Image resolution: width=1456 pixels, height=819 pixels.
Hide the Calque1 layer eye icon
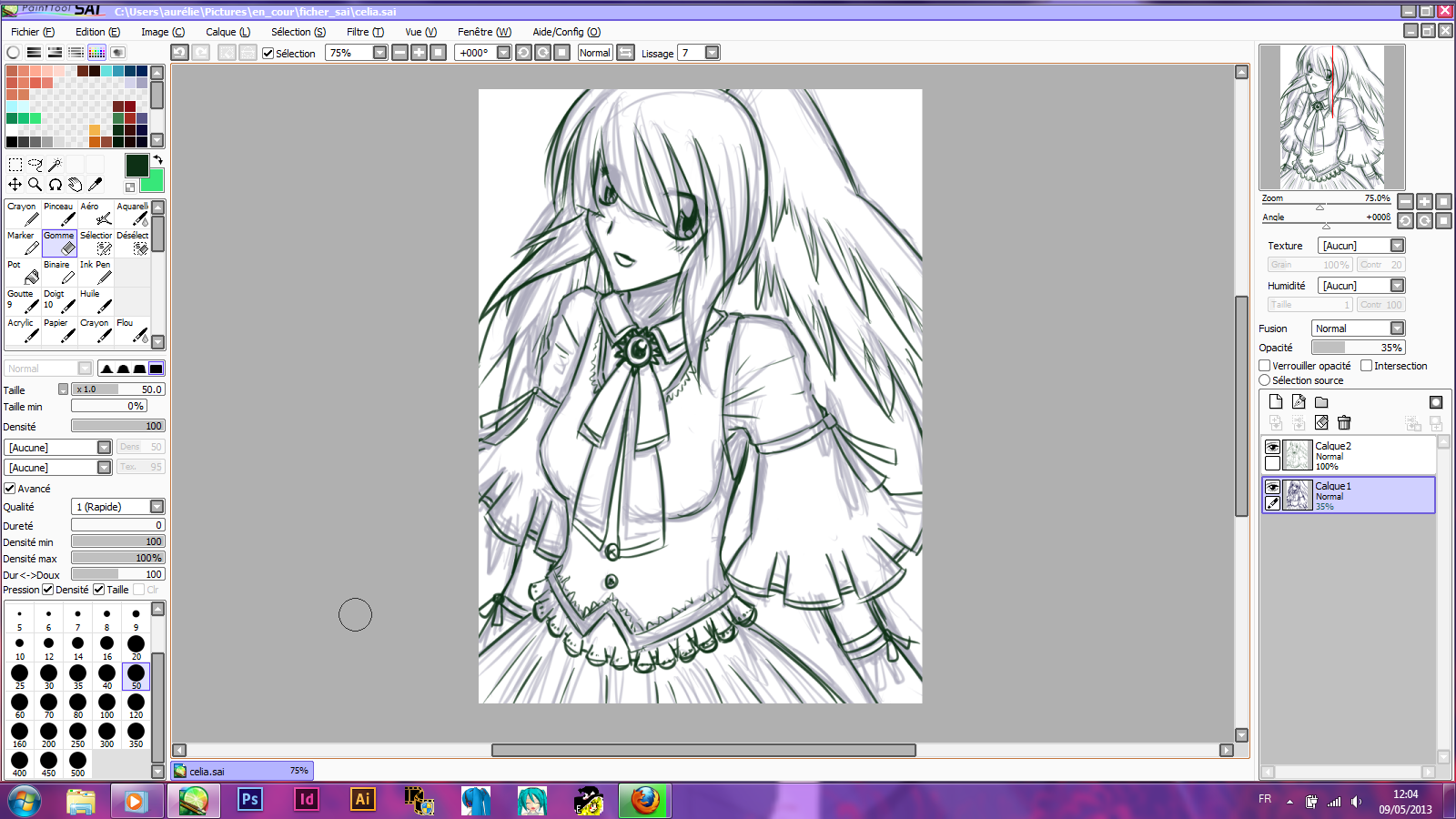pos(1272,487)
